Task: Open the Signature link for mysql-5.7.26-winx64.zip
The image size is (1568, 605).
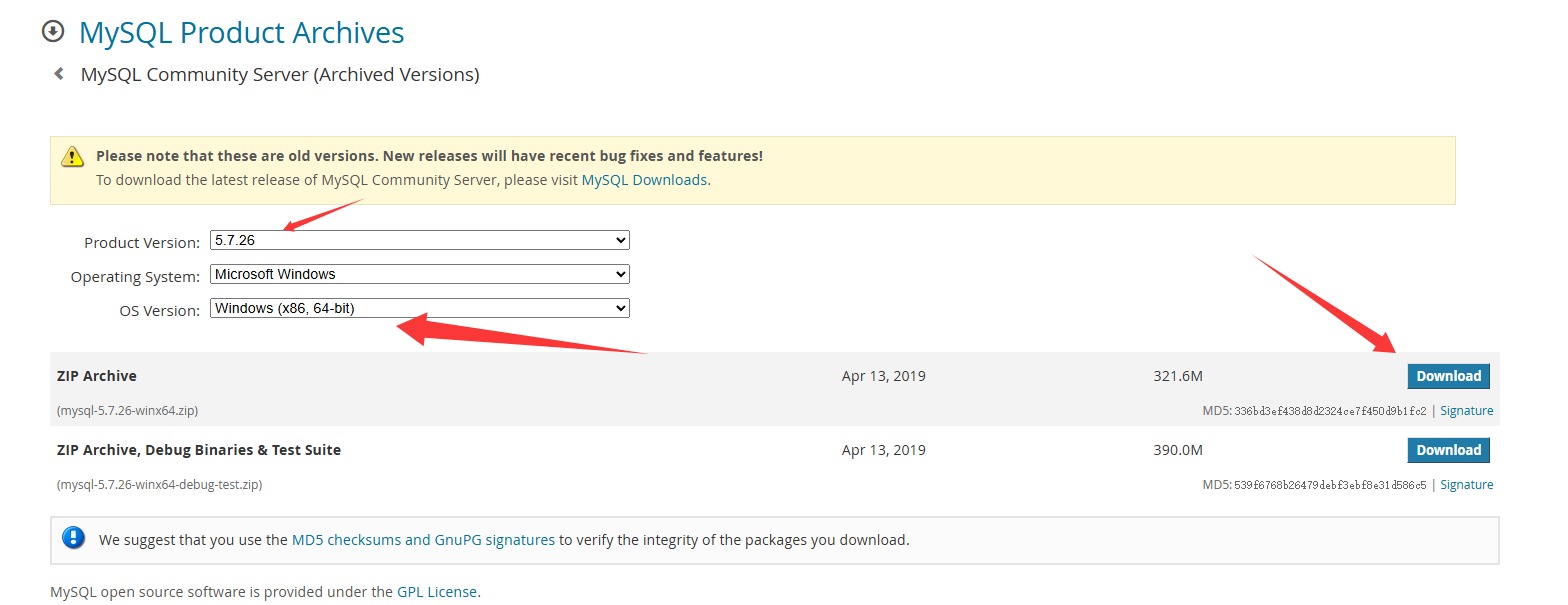Action: [x=1466, y=411]
